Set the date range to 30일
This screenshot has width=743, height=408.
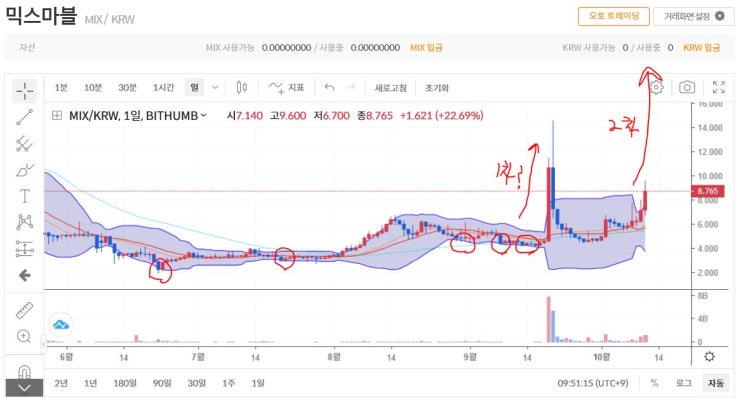[197, 383]
